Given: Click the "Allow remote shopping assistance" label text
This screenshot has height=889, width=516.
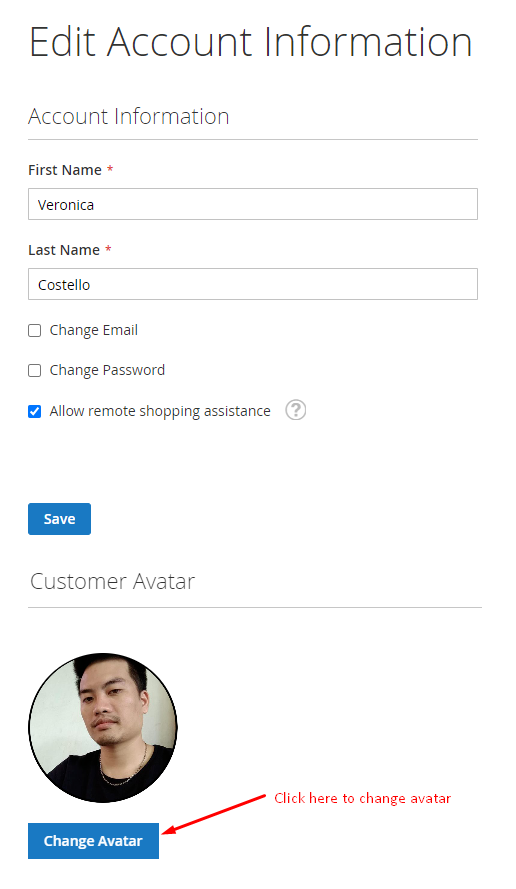Looking at the screenshot, I should click(x=160, y=411).
